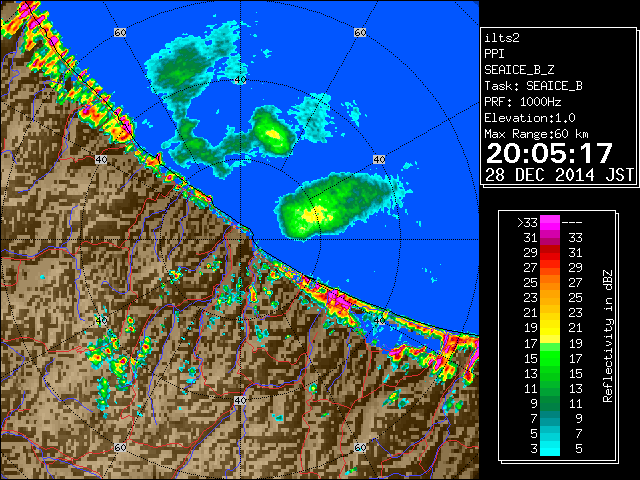Click the "60" ring label at lower left over land
The height and width of the screenshot is (480, 640).
coord(120,447)
